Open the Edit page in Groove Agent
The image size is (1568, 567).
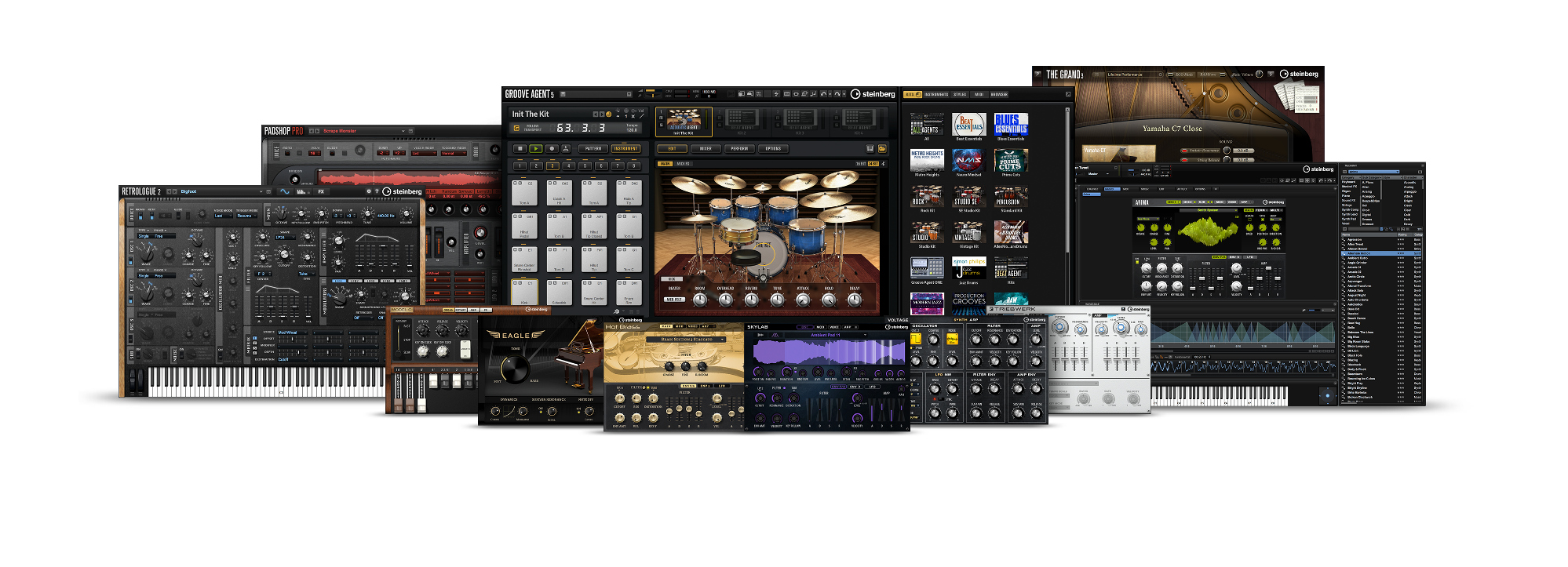pyautogui.click(x=672, y=148)
